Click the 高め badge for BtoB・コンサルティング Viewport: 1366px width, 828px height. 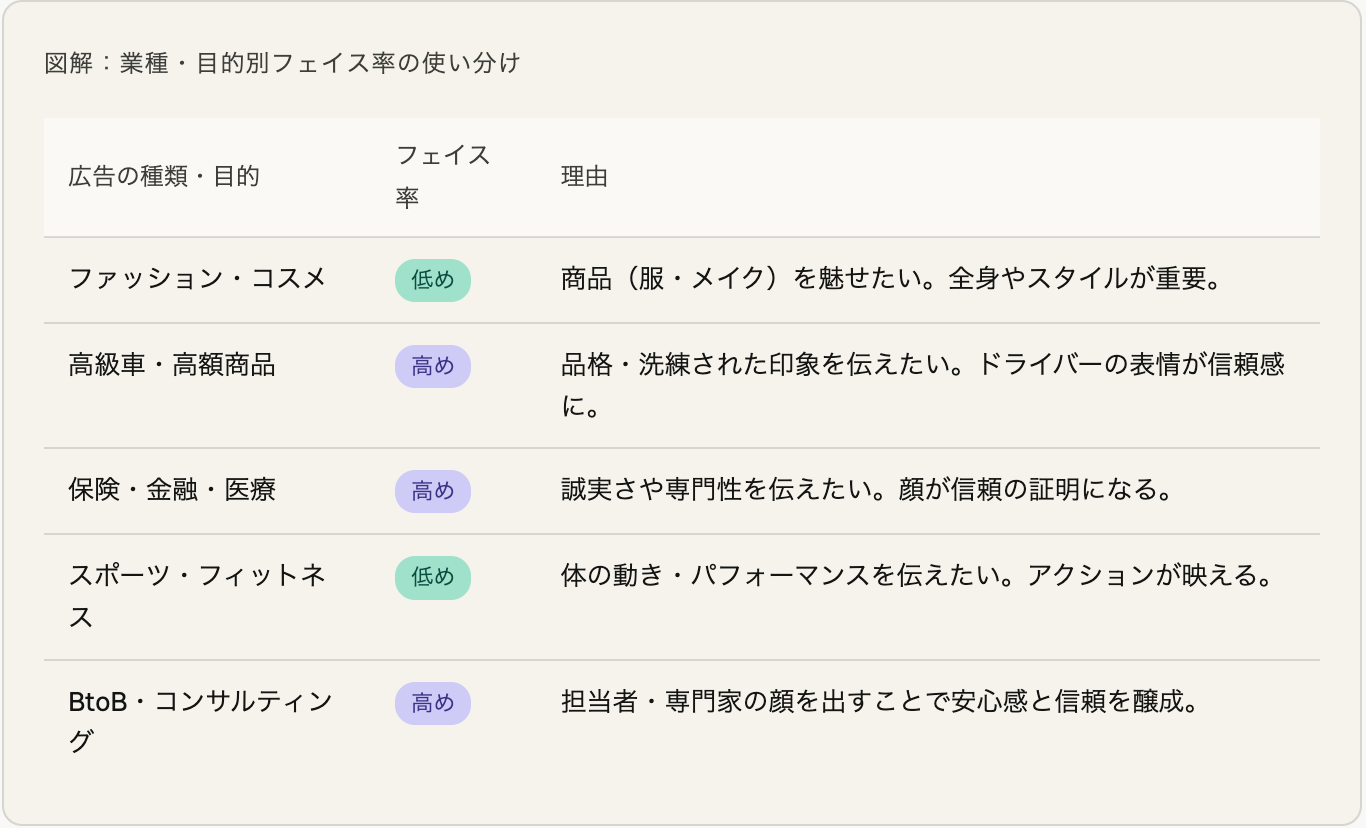tap(433, 703)
